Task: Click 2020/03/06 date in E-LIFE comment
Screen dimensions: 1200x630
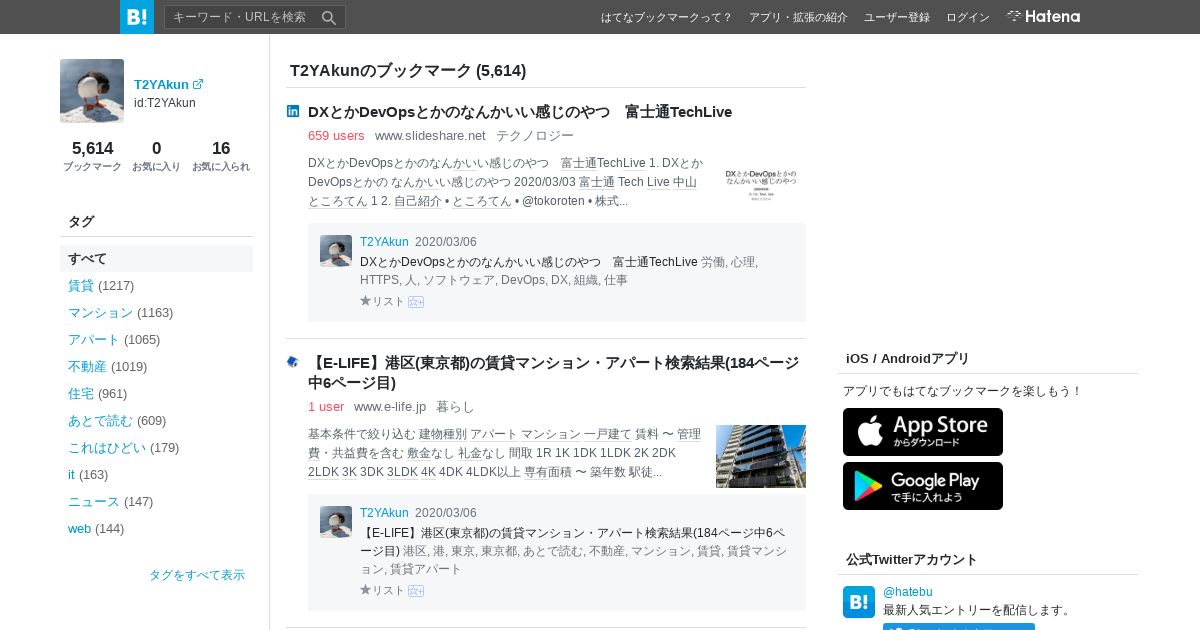Action: point(446,513)
